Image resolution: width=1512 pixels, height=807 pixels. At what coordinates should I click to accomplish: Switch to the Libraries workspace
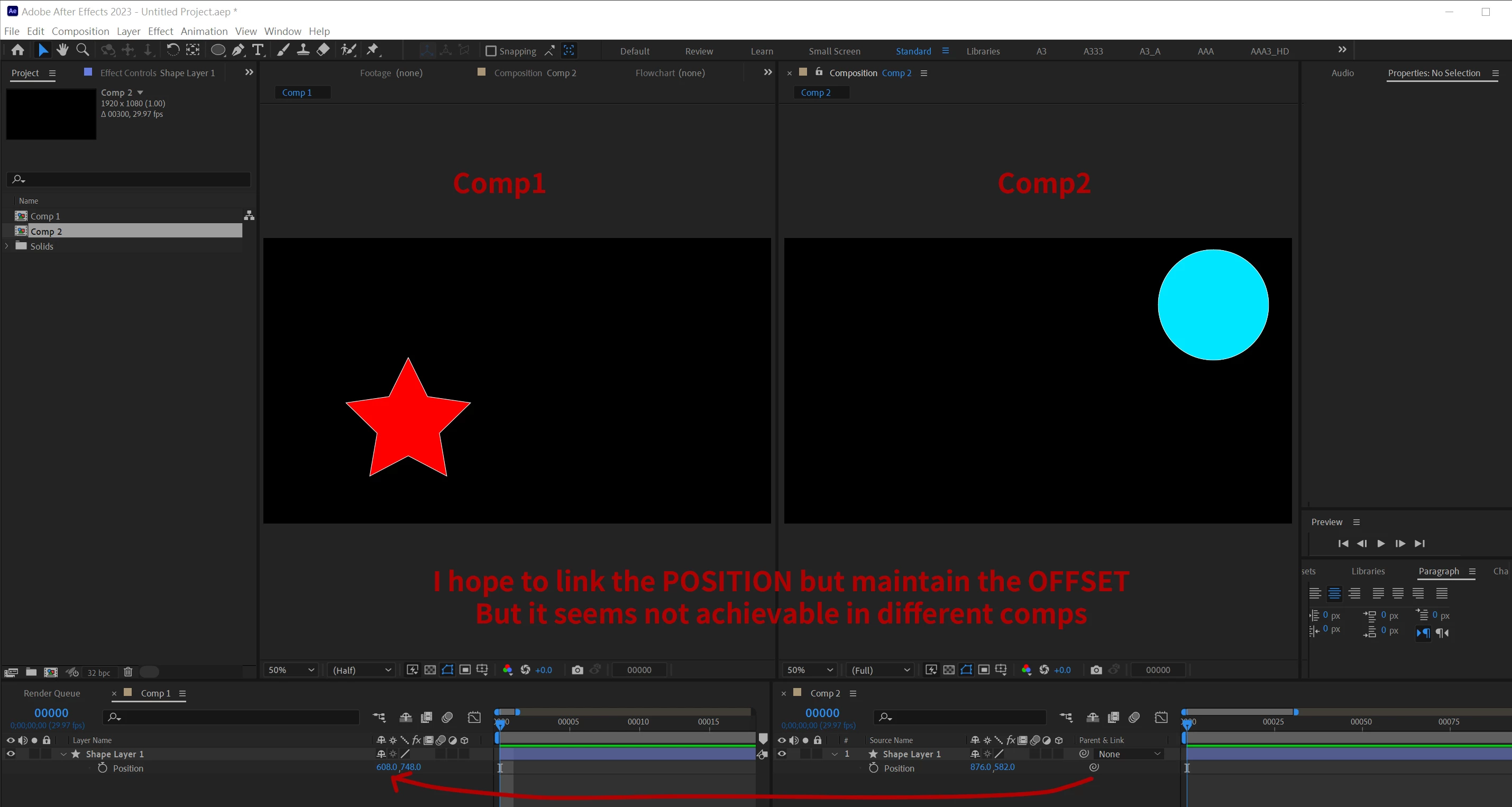pos(983,51)
